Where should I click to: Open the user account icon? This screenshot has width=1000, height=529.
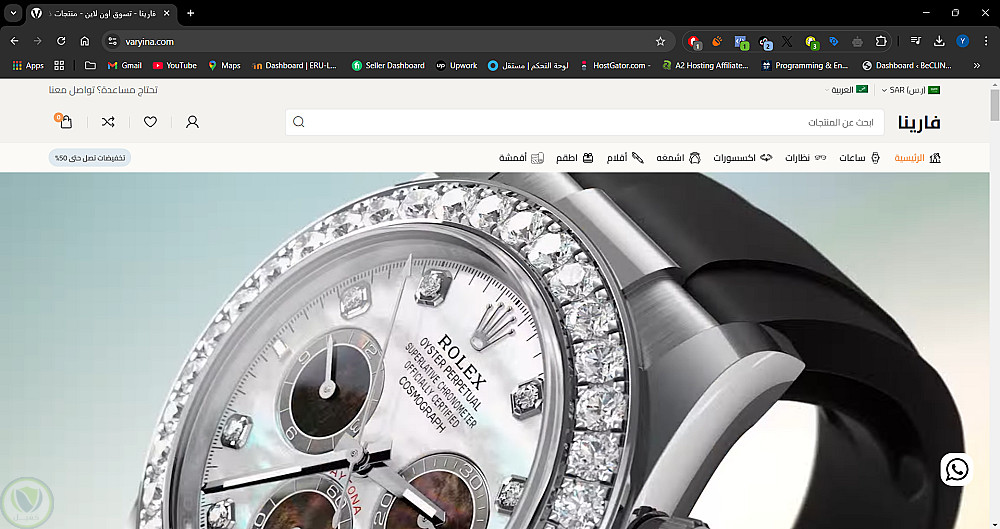192,121
